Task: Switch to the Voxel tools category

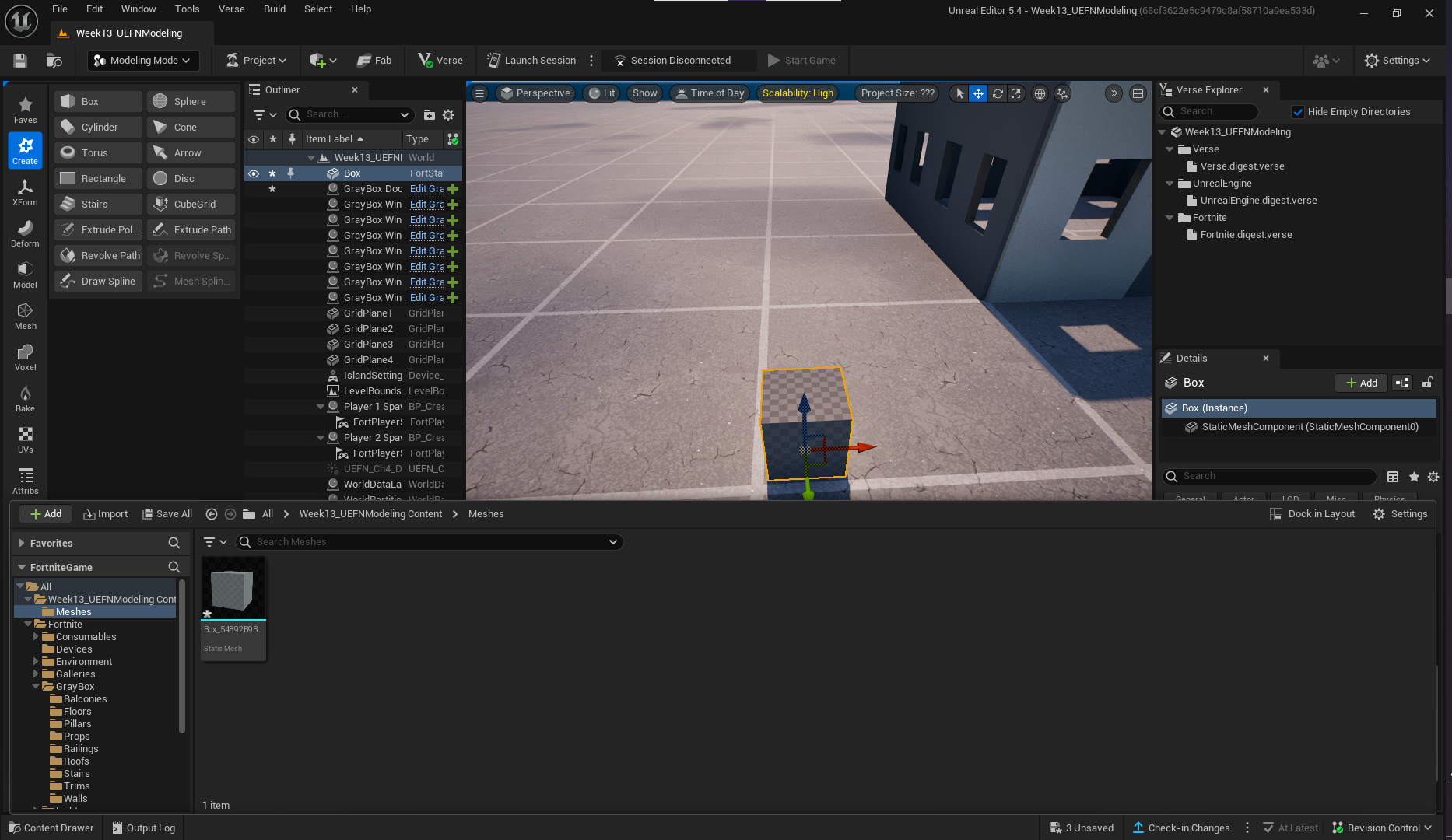Action: [25, 357]
